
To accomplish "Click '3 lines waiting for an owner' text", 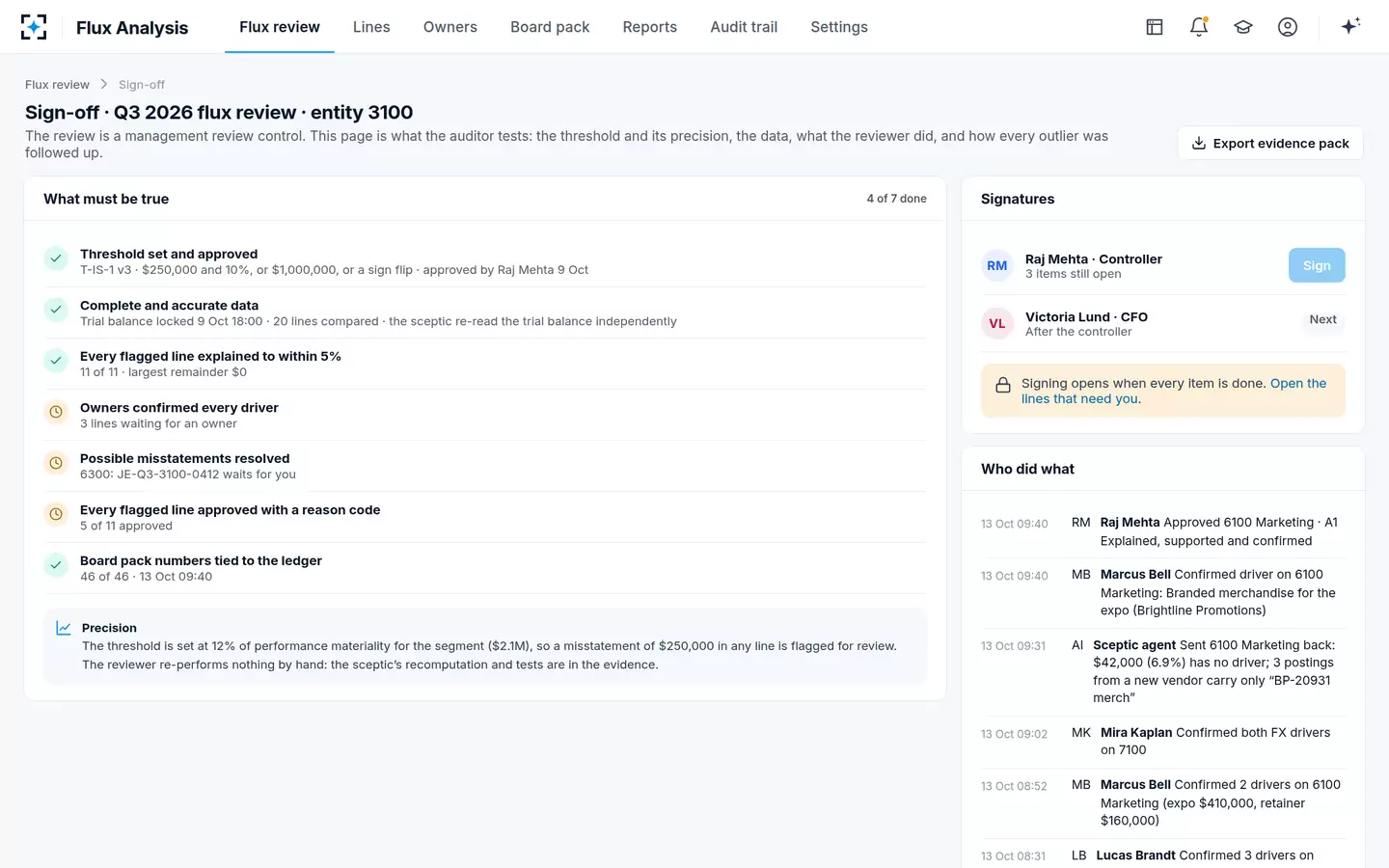I will (x=158, y=423).
